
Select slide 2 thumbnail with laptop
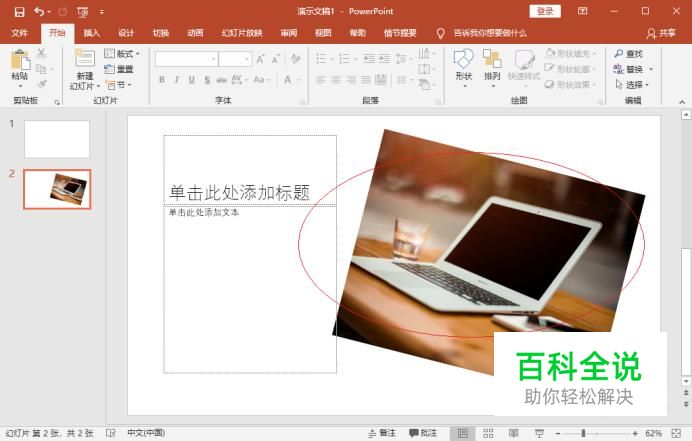57,189
